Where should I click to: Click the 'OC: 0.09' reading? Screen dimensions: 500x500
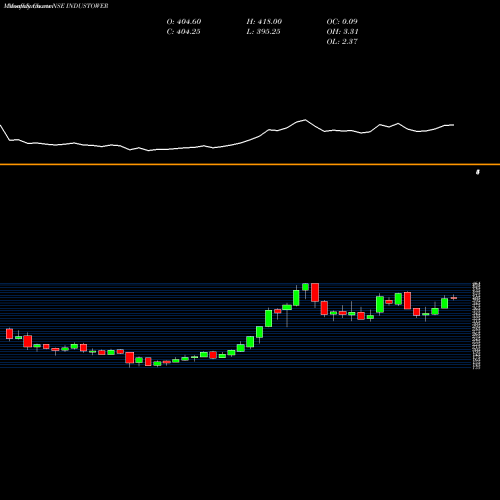click(342, 22)
